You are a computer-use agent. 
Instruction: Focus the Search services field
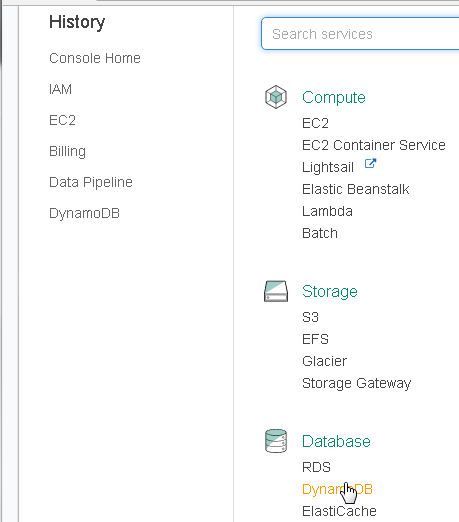pyautogui.click(x=360, y=34)
